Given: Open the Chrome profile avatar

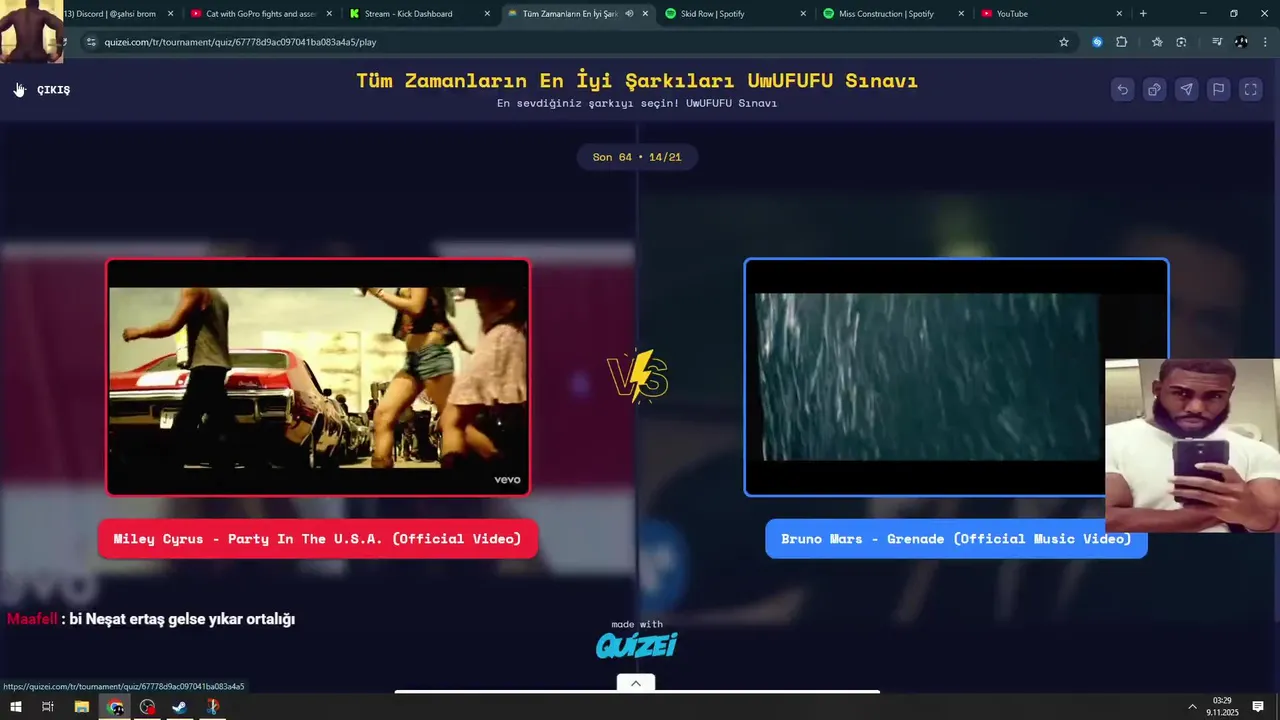Looking at the screenshot, I should 1241,42.
